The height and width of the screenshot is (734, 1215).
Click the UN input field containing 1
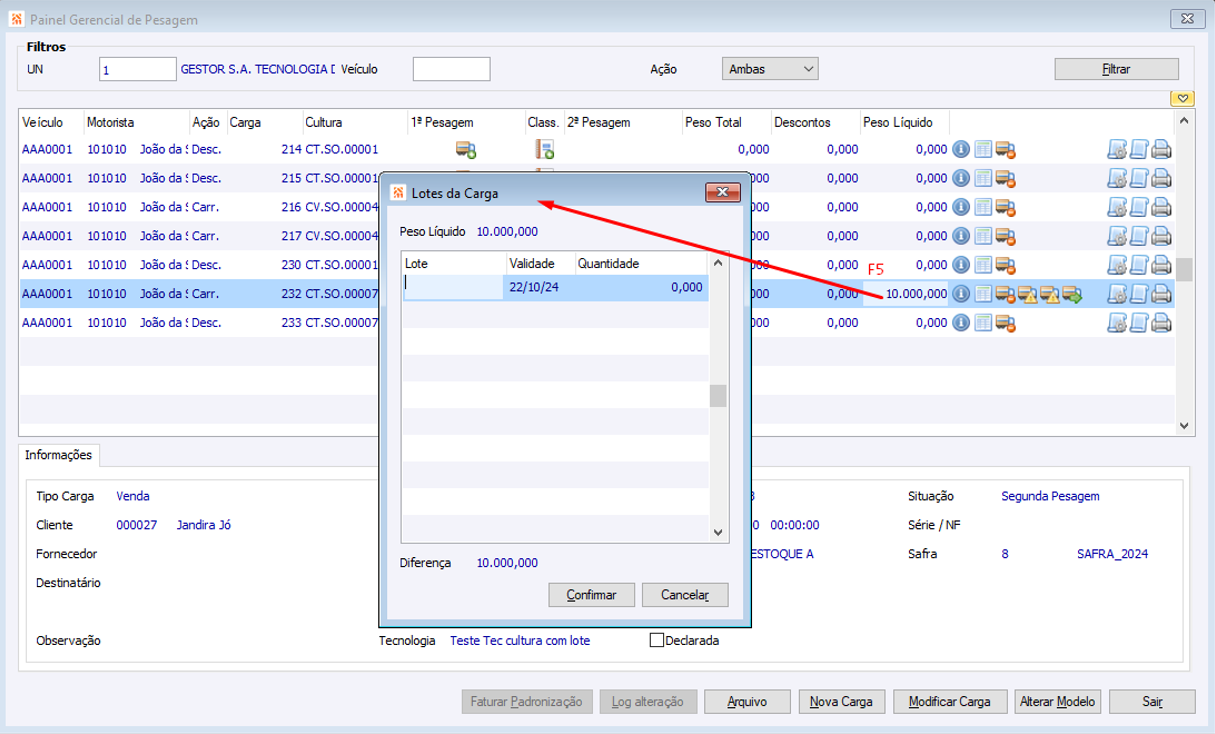(138, 69)
